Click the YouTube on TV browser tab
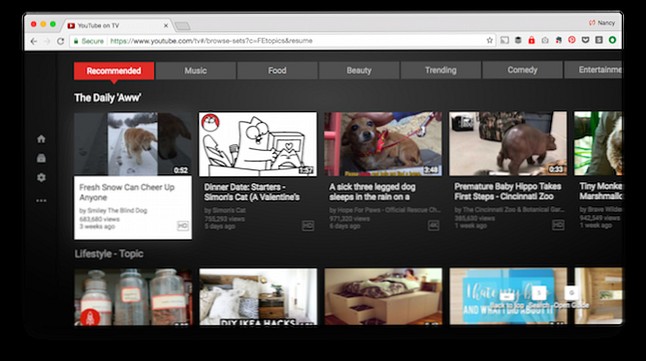Viewport: 646px width, 361px height. 117,26
